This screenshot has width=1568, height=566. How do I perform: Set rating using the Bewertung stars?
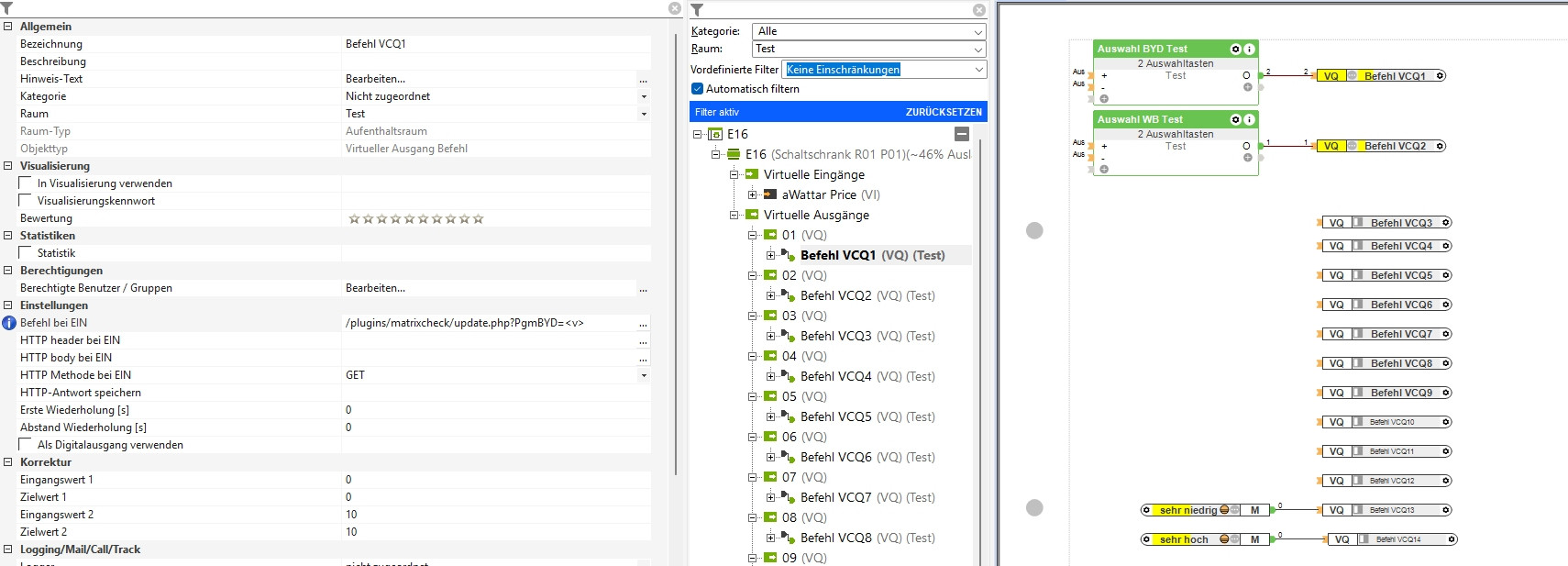point(416,218)
